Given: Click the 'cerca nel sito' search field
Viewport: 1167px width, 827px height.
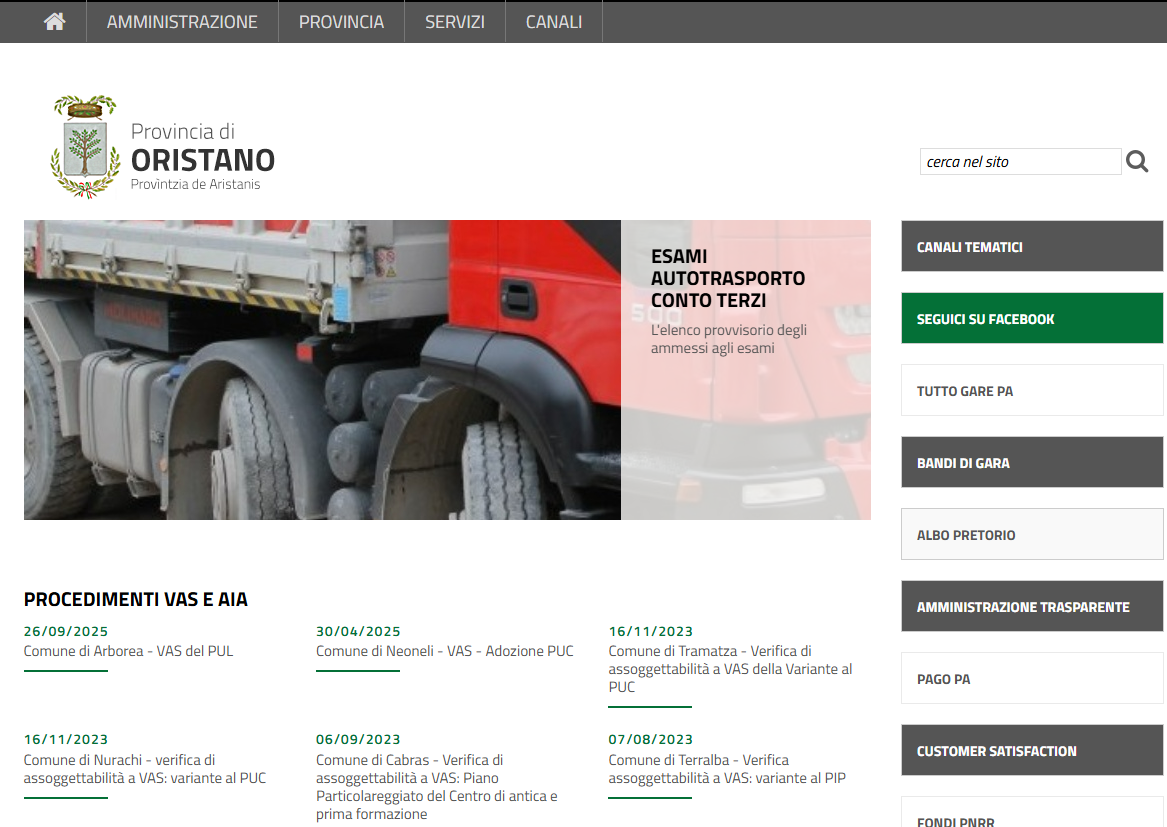Looking at the screenshot, I should point(1020,161).
